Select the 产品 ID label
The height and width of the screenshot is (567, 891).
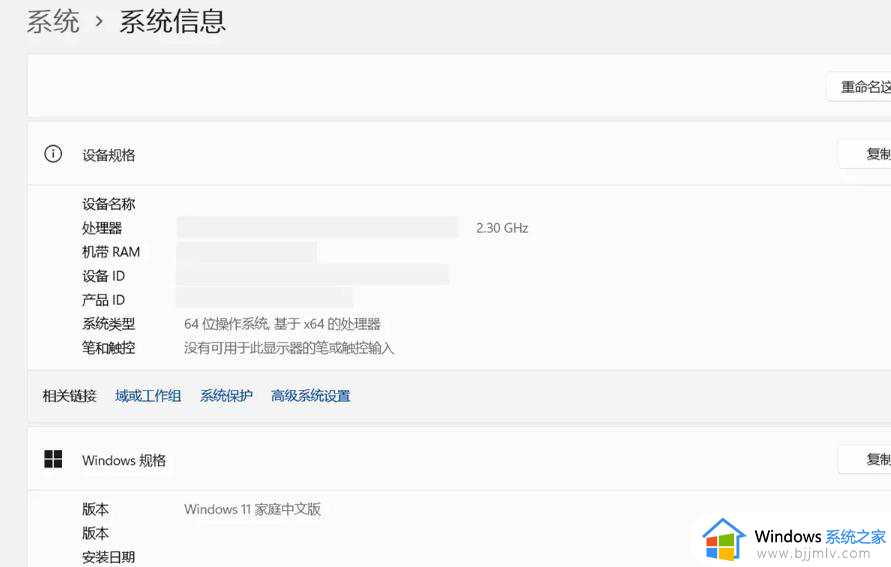click(103, 300)
